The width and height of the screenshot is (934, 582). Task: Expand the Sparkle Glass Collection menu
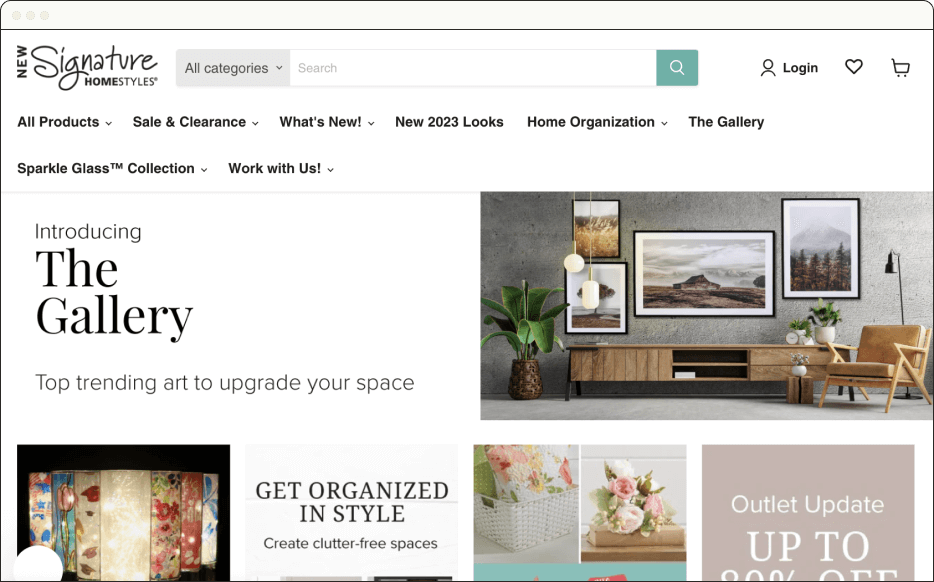point(112,169)
